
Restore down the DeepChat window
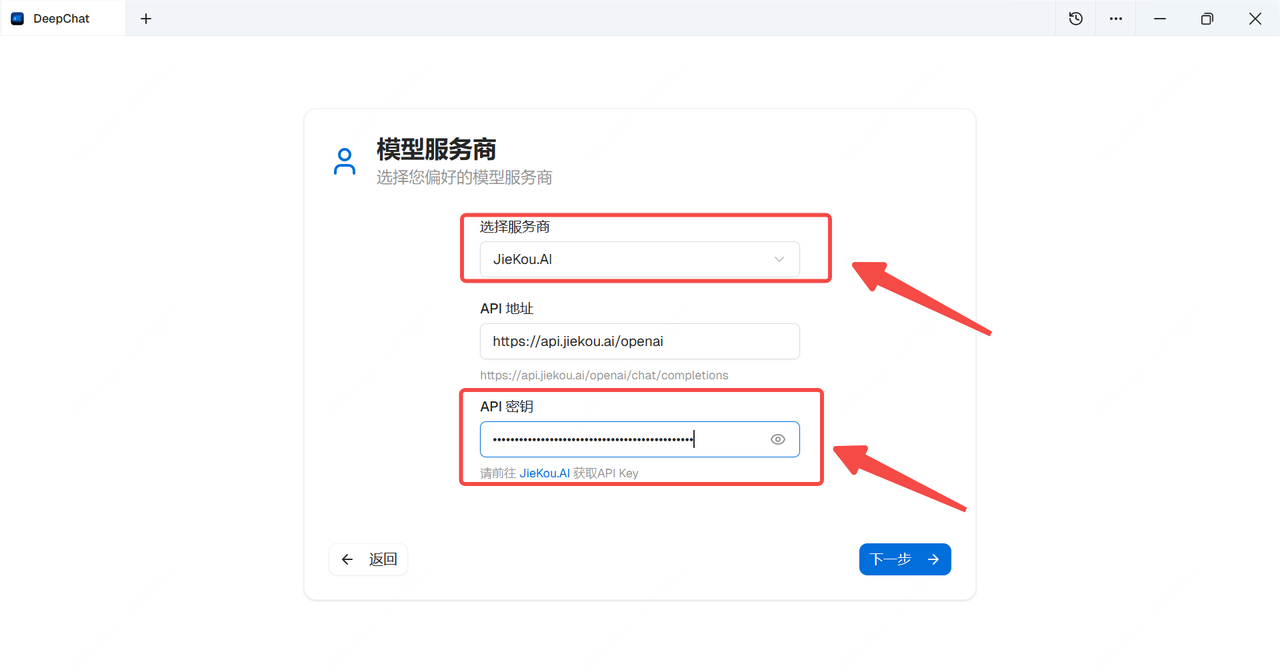tap(1207, 18)
